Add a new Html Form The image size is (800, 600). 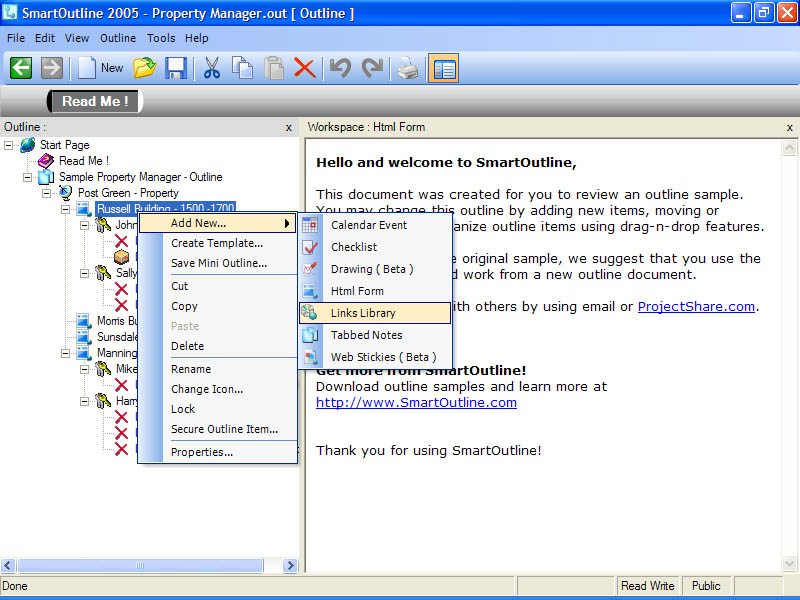[375, 291]
